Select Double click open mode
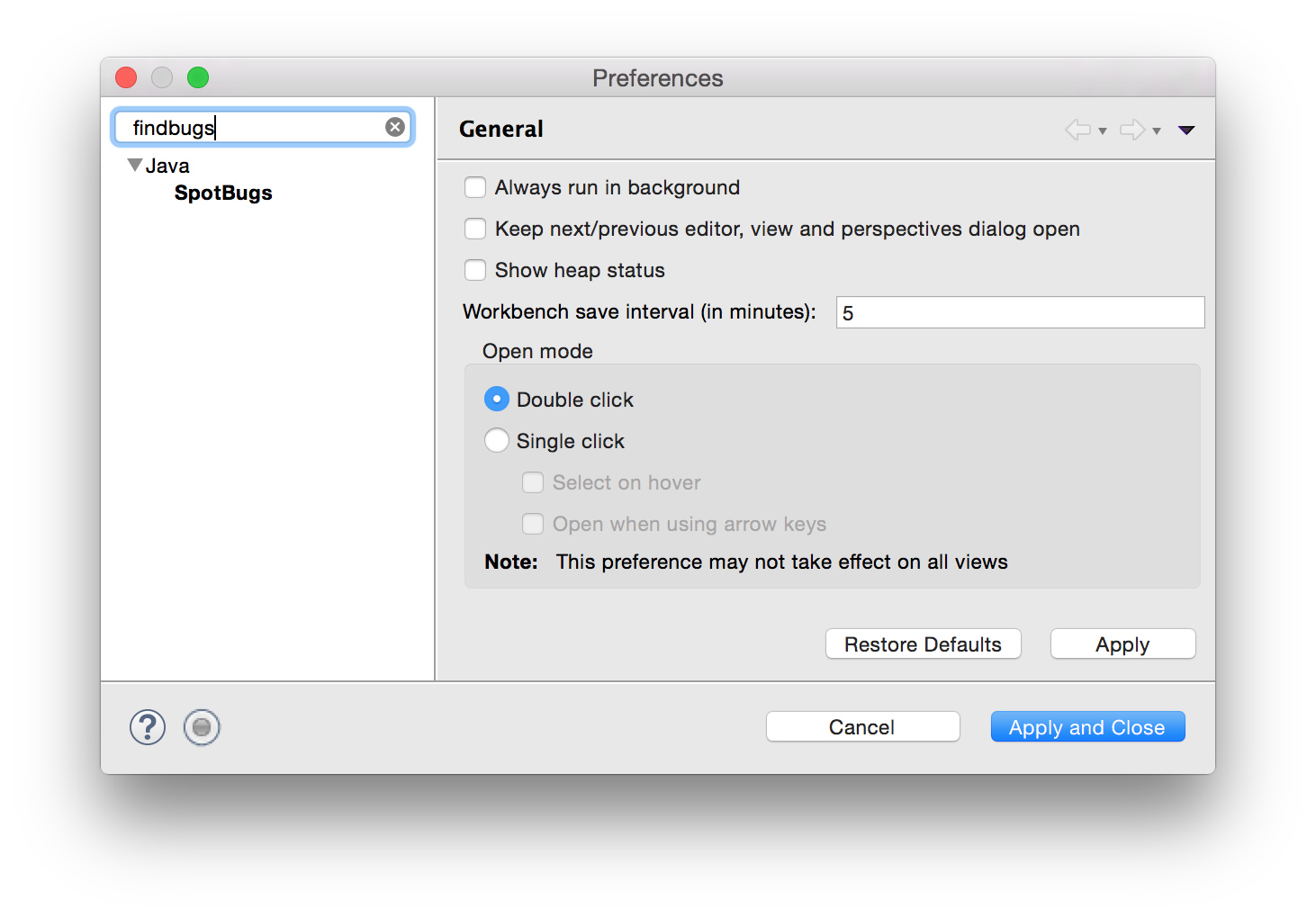Screen dimensions: 1316x918 [x=496, y=399]
